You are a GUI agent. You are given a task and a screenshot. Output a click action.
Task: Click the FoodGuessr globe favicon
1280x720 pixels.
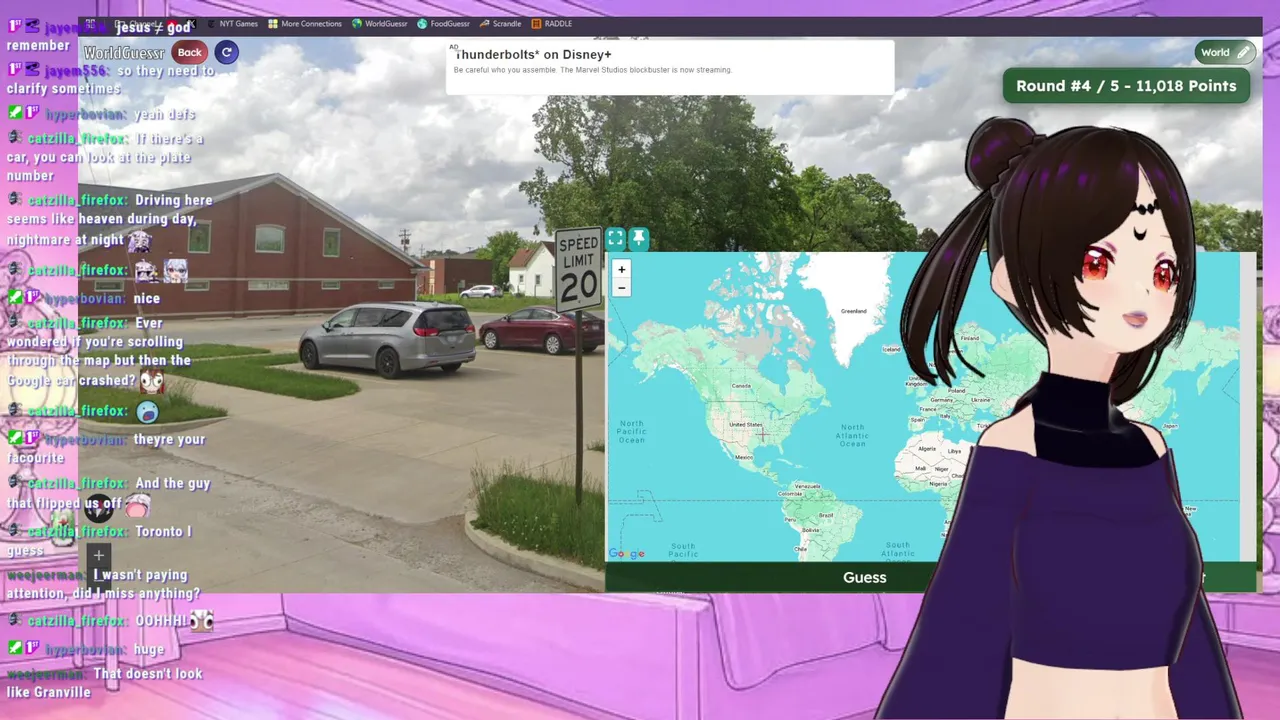tap(422, 24)
